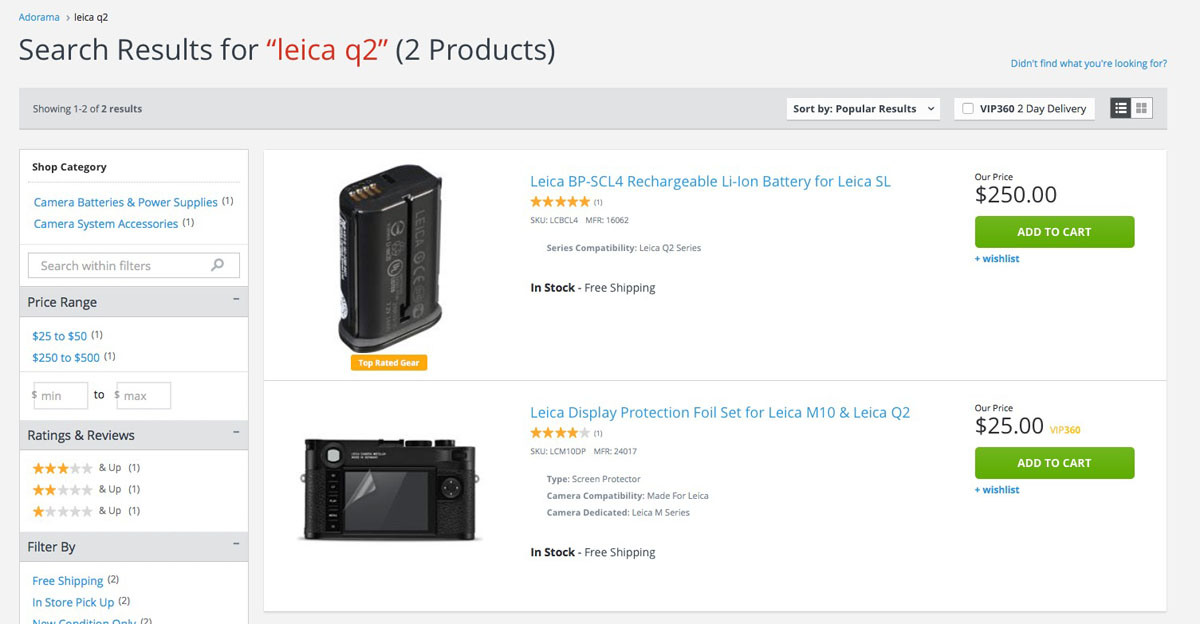This screenshot has height=624, width=1200.
Task: Collapse the Ratings & Reviews section
Action: 236,433
